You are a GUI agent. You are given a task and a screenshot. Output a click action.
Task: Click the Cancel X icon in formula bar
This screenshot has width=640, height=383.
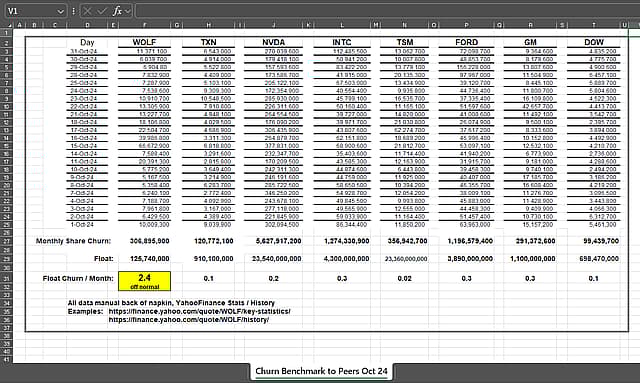[87, 11]
